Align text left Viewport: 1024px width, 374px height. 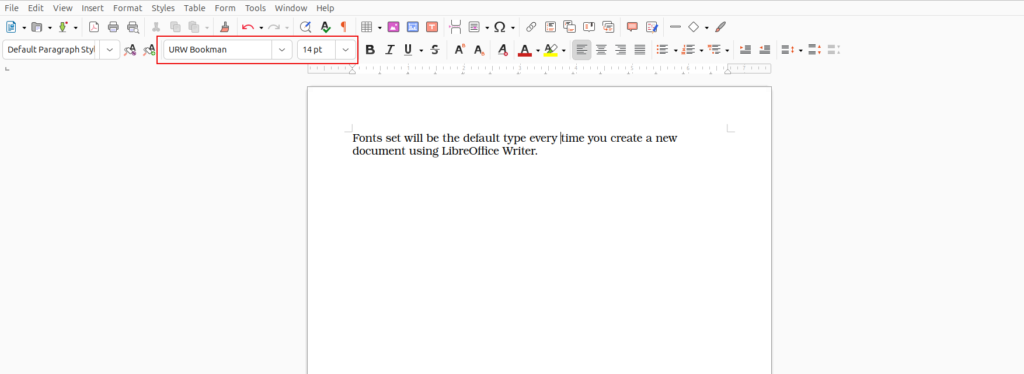(x=582, y=50)
